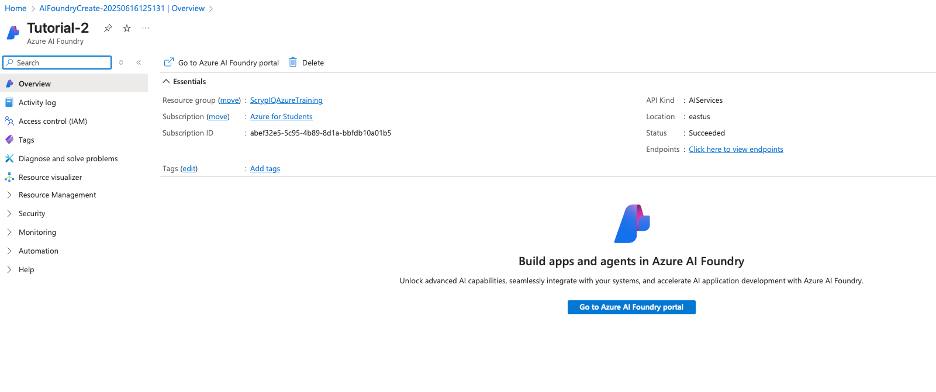Image resolution: width=936 pixels, height=392 pixels.
Task: Collapse the sidebar menu with double chevron
Action: 138,63
